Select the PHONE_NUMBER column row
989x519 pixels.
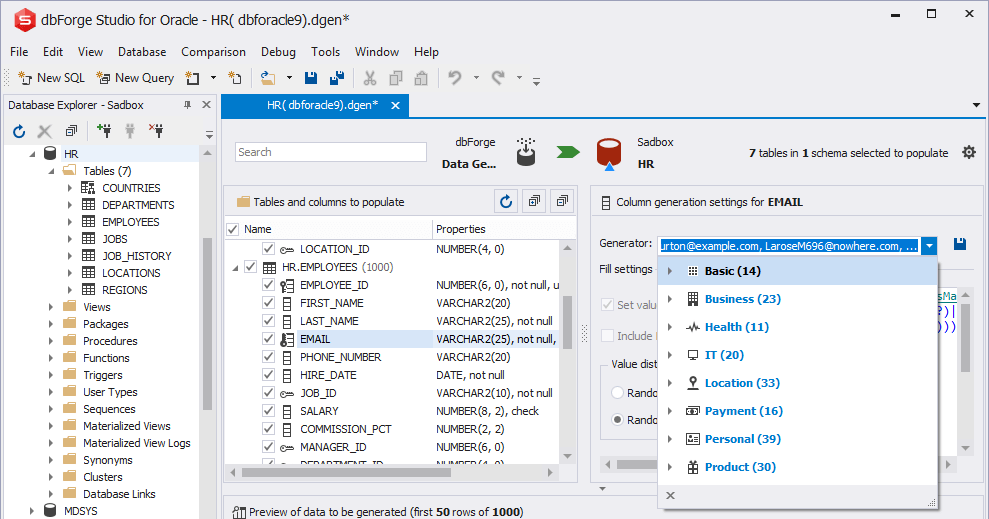[x=392, y=357]
